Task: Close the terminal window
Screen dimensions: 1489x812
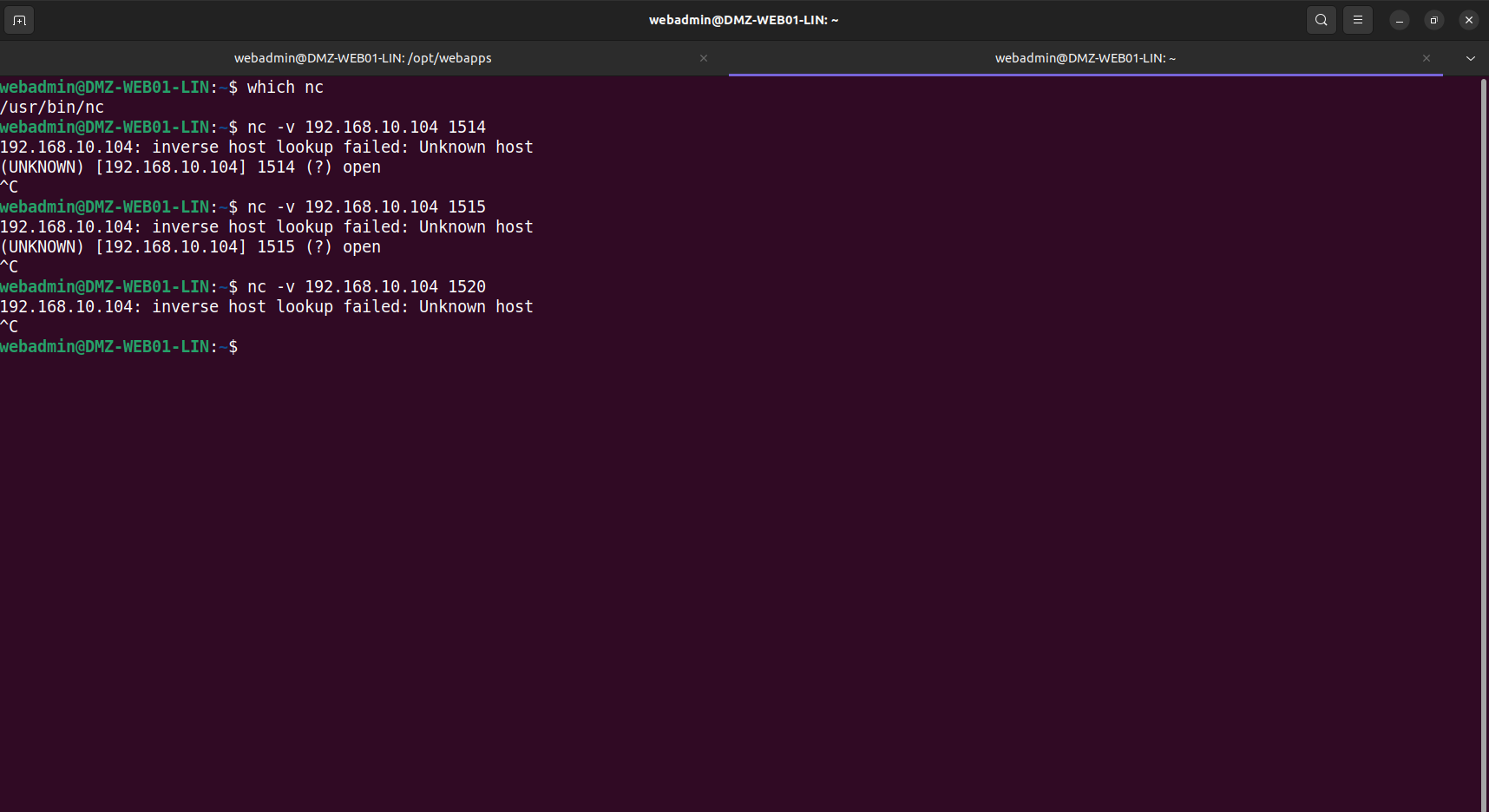Action: point(1469,20)
